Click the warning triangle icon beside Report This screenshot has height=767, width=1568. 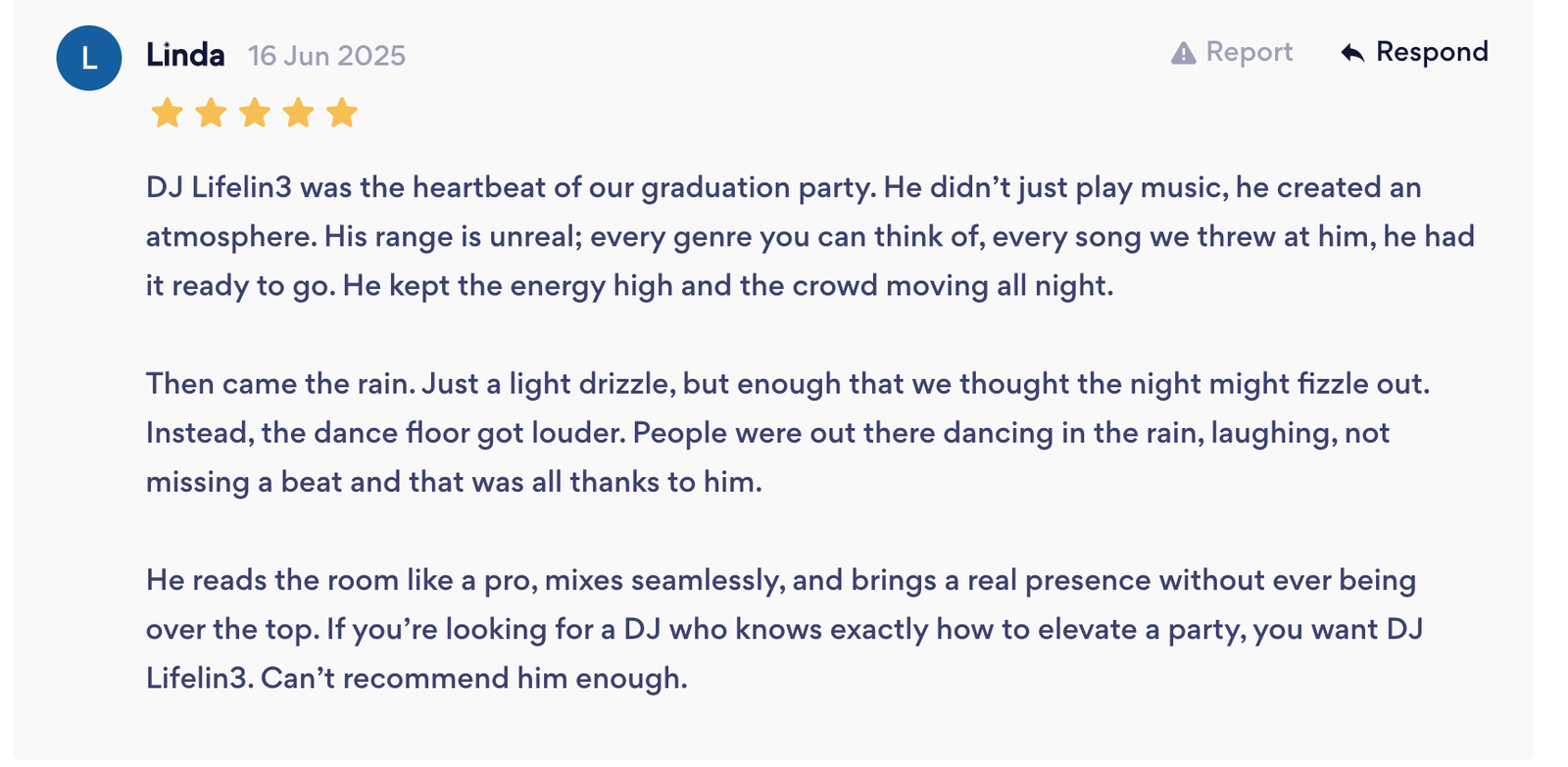[x=1183, y=53]
